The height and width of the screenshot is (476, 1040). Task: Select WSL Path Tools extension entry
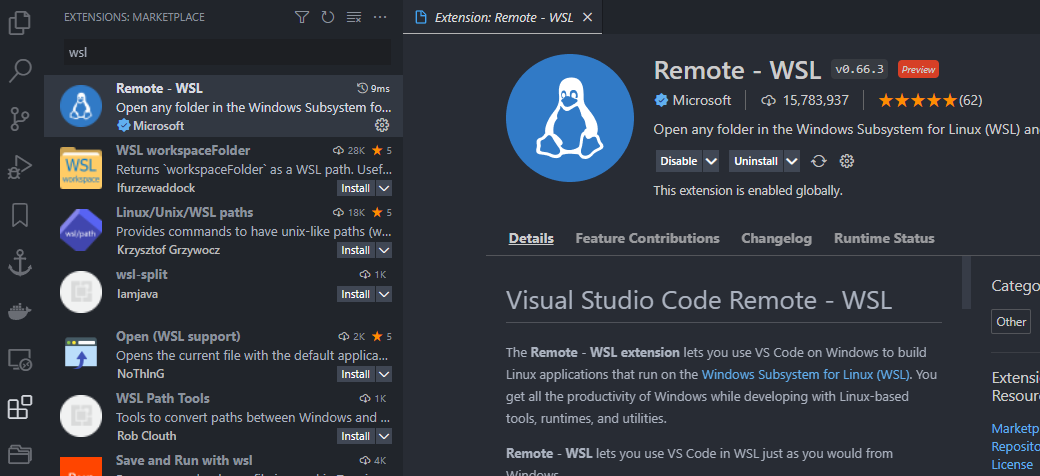tap(224, 416)
